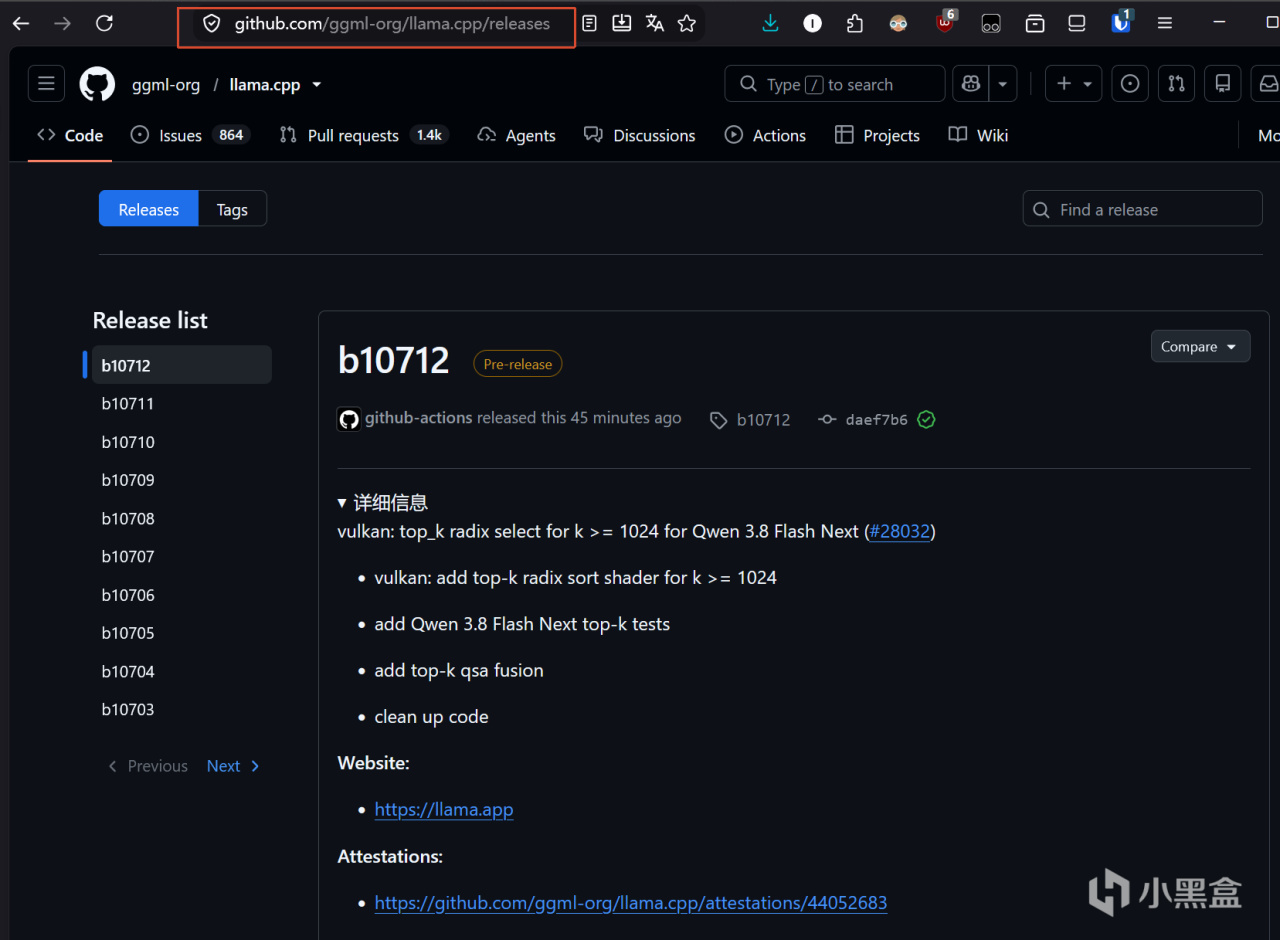The width and height of the screenshot is (1280, 940).
Task: Click the install page icon in address bar
Action: pos(622,23)
